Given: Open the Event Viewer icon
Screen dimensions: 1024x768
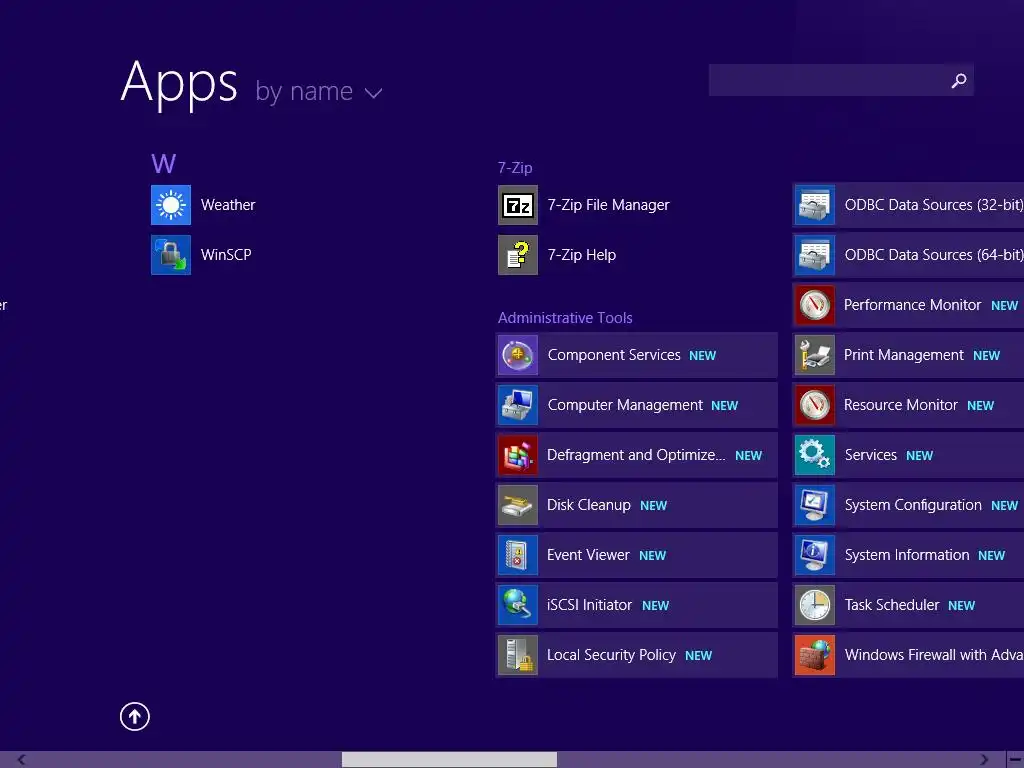Looking at the screenshot, I should (518, 555).
